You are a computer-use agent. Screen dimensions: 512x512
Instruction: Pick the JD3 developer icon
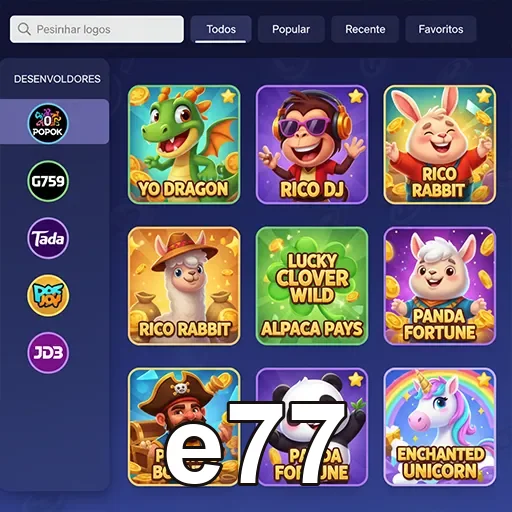pos(48,353)
